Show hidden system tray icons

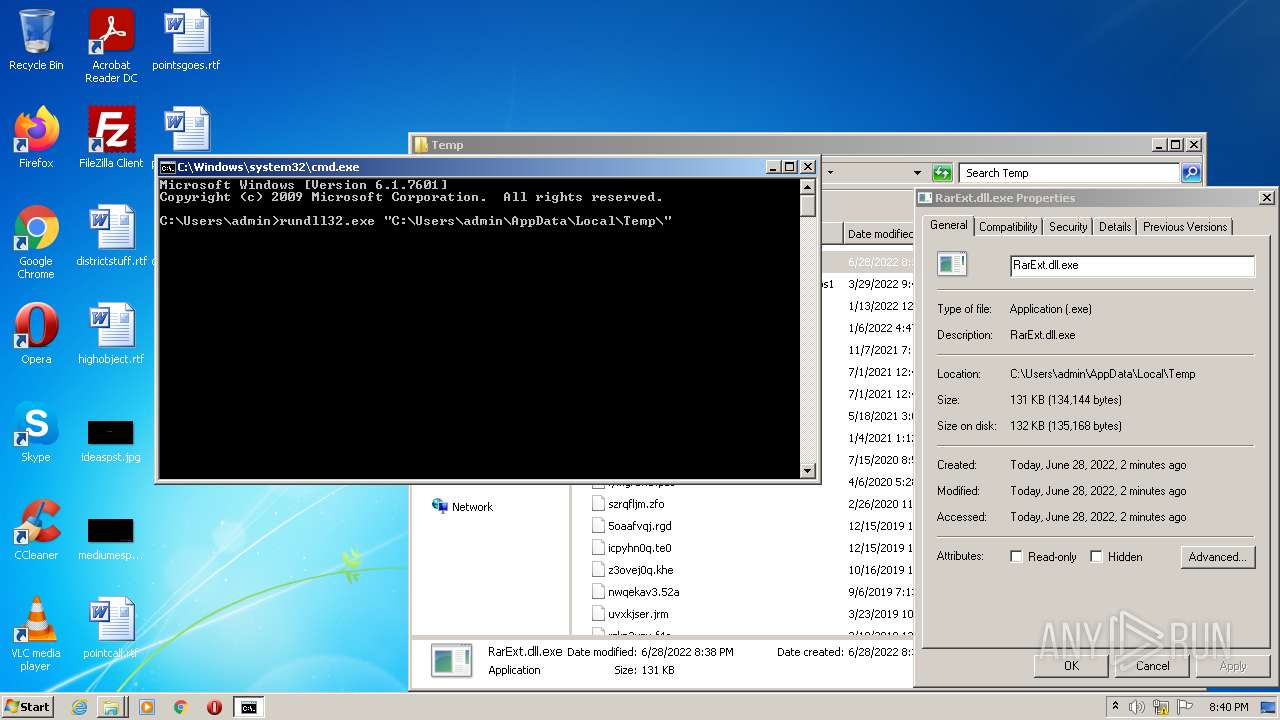tap(1115, 707)
